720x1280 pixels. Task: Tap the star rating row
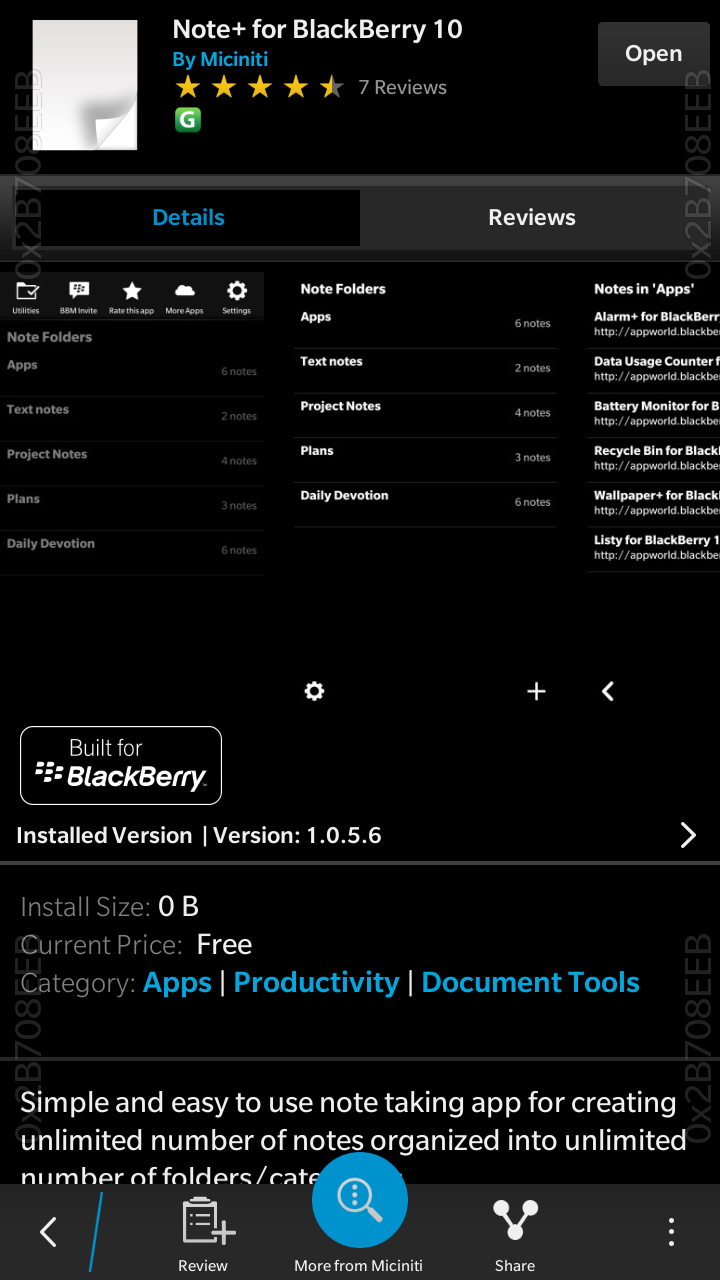(x=259, y=88)
